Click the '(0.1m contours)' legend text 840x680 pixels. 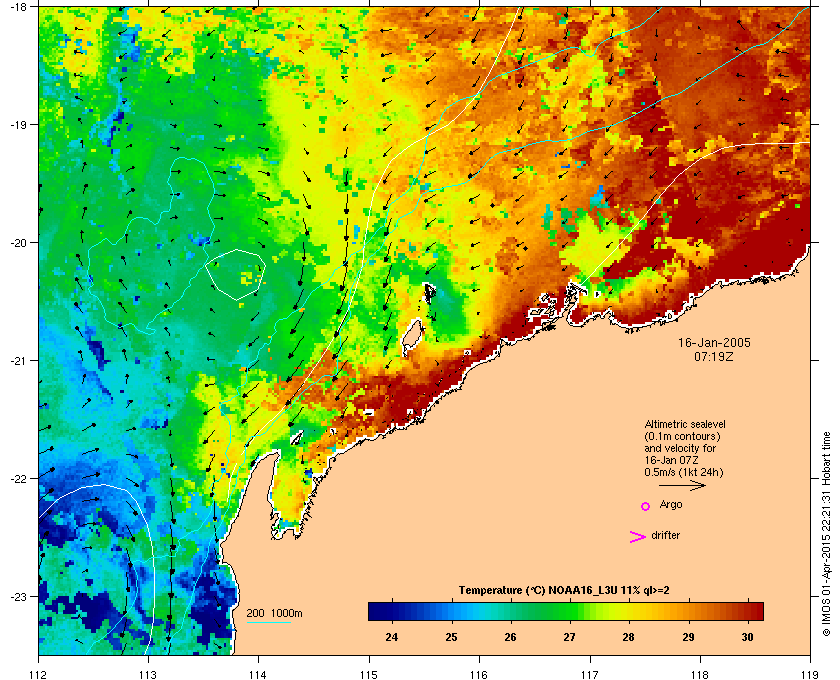tap(682, 436)
